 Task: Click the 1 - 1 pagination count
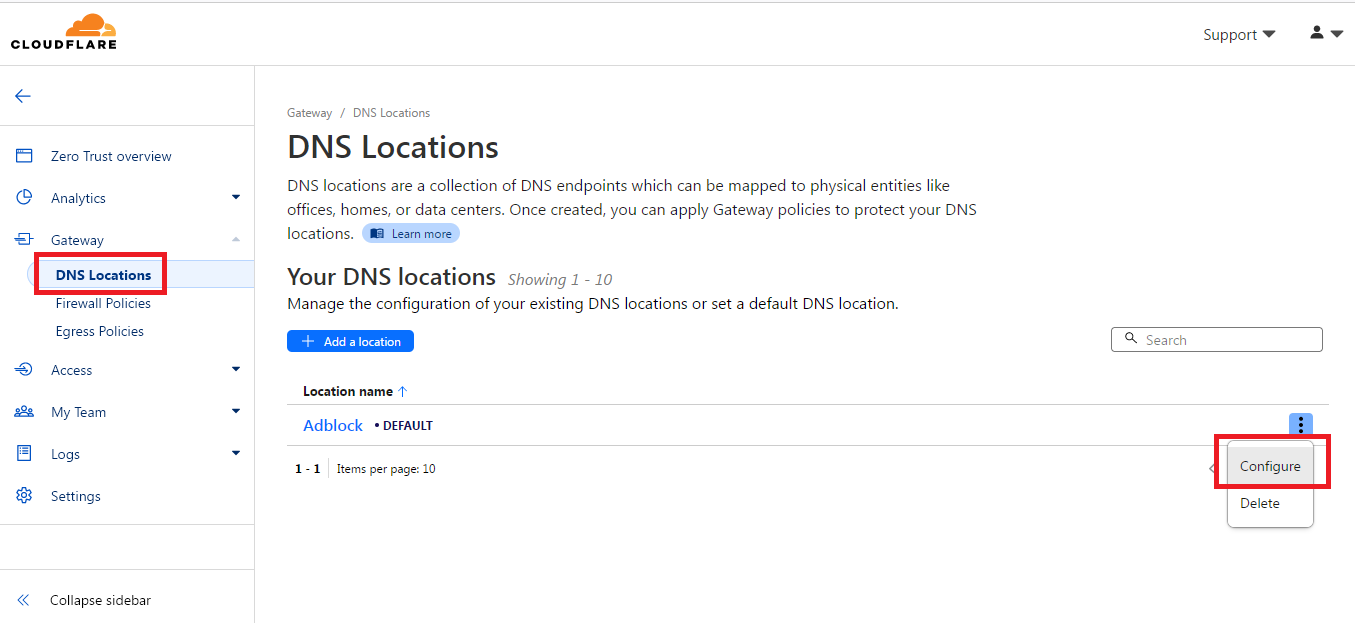(x=307, y=468)
